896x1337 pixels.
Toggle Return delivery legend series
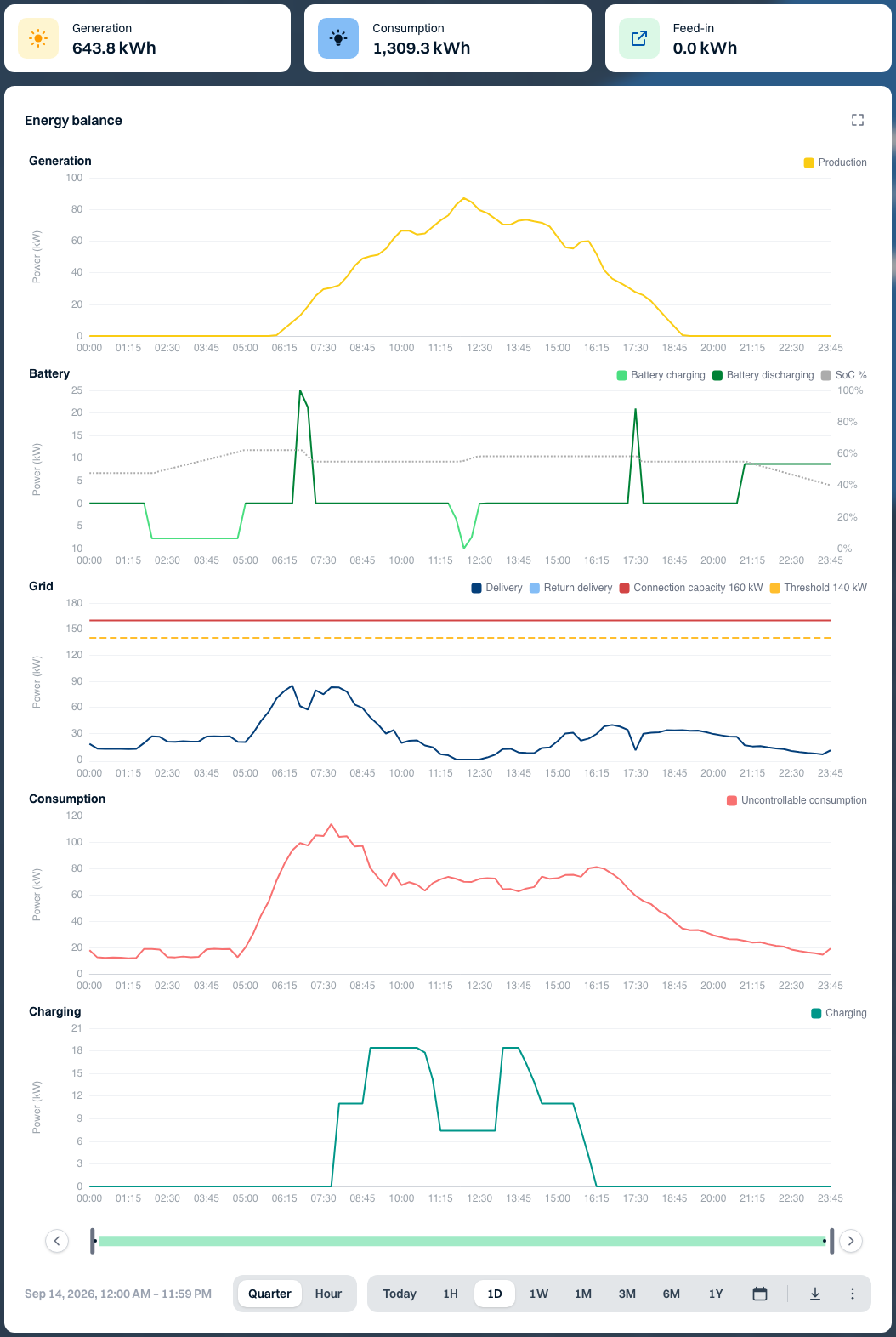(x=571, y=588)
